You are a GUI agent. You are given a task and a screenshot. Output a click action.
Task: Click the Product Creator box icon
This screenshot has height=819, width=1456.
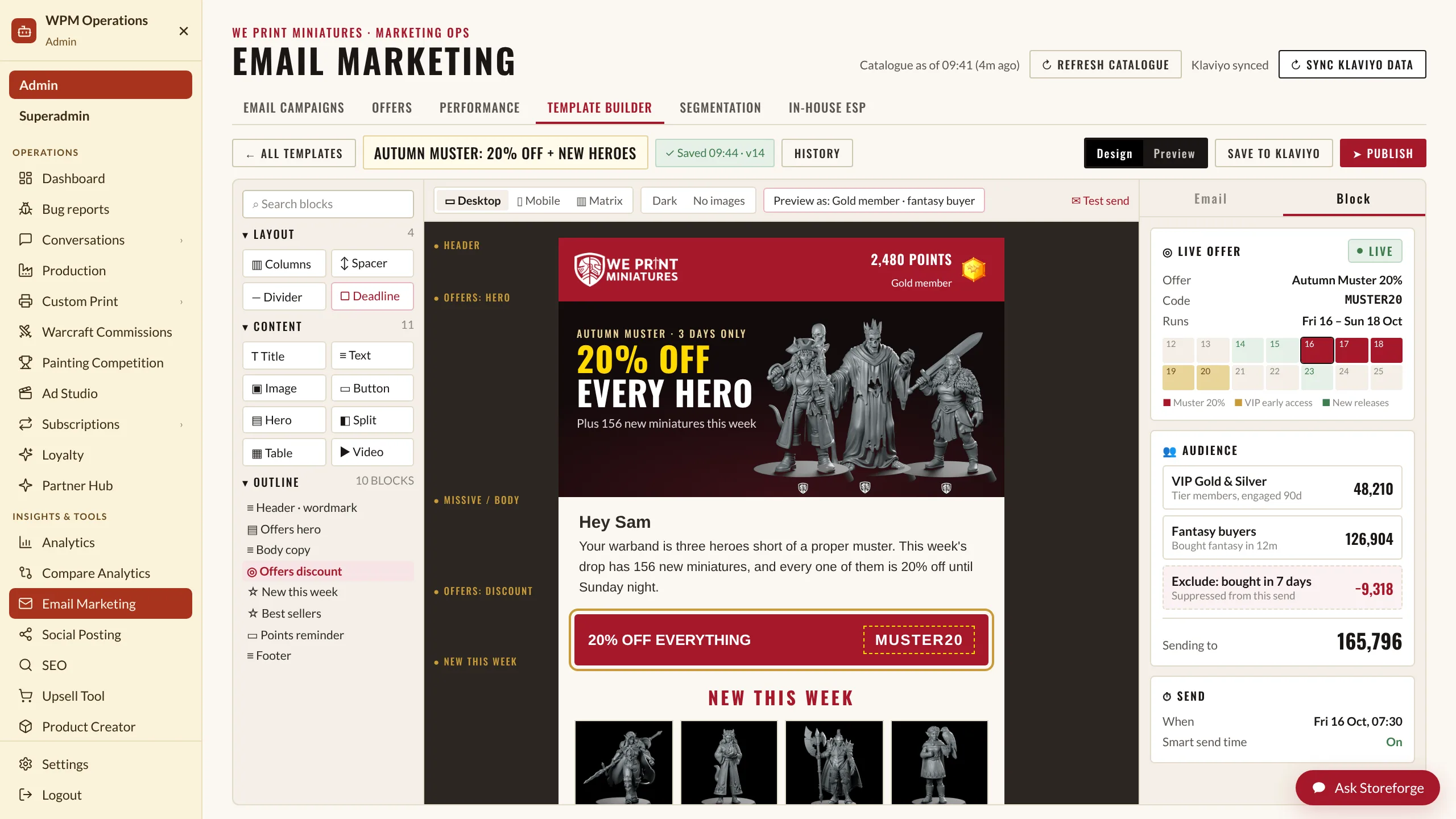pos(26,726)
